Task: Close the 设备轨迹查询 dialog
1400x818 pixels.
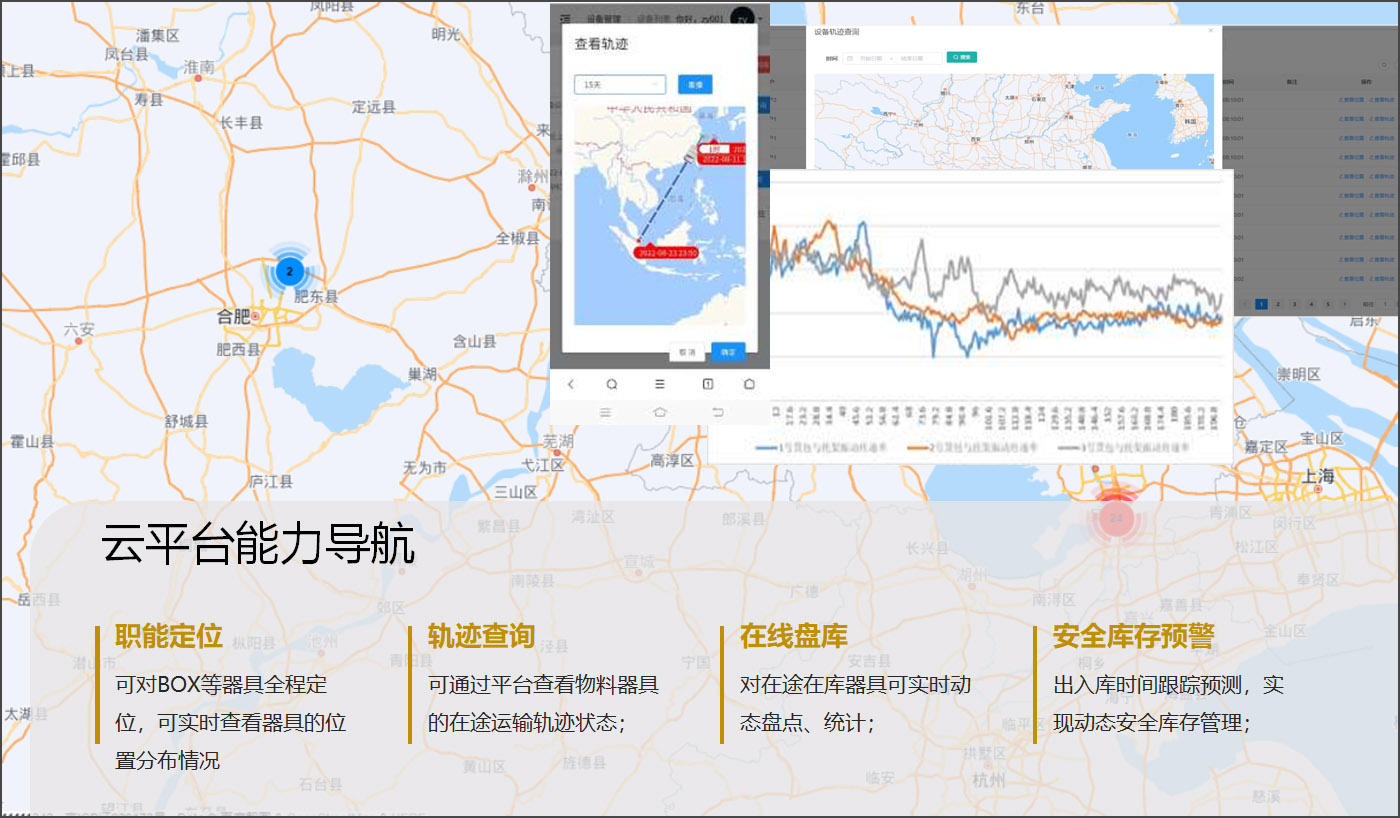Action: point(1210,31)
